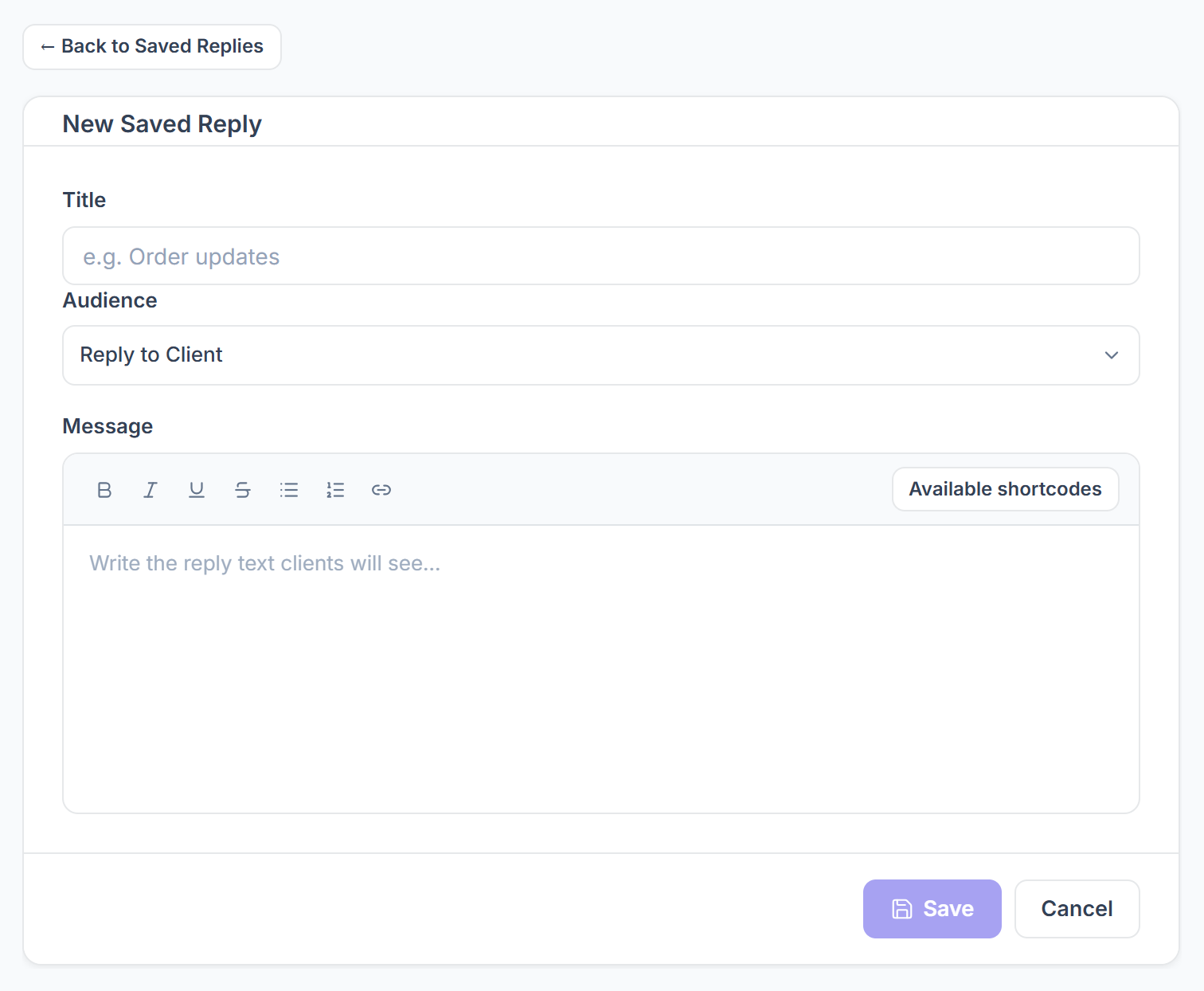Go back to Saved Replies
This screenshot has width=1204, height=991.
tap(152, 47)
